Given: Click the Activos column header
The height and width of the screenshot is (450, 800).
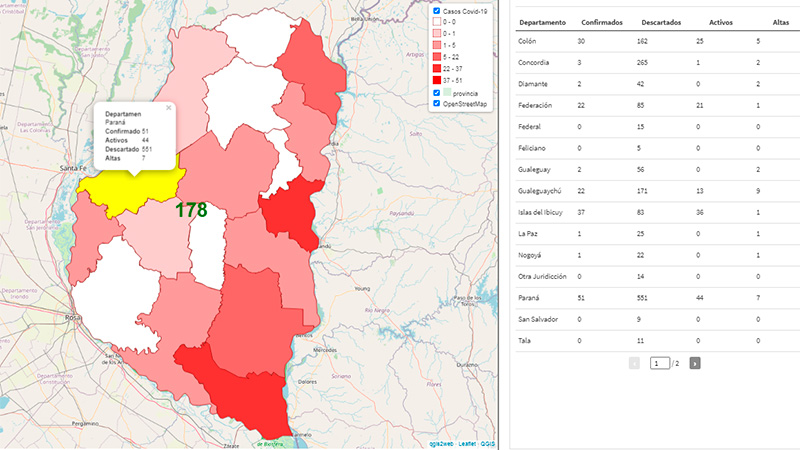Looking at the screenshot, I should (x=720, y=22).
